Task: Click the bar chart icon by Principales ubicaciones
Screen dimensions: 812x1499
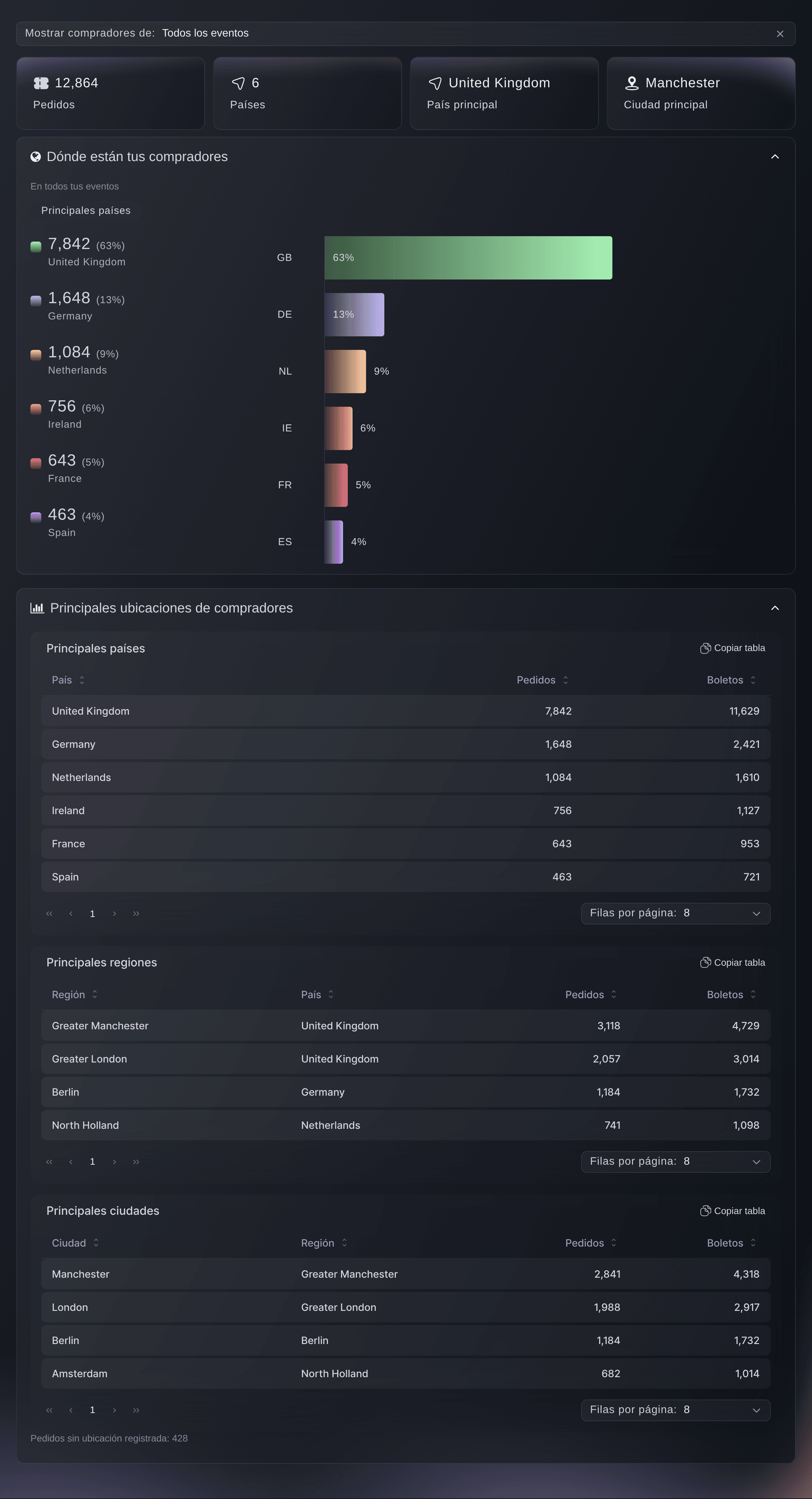Action: coord(37,608)
